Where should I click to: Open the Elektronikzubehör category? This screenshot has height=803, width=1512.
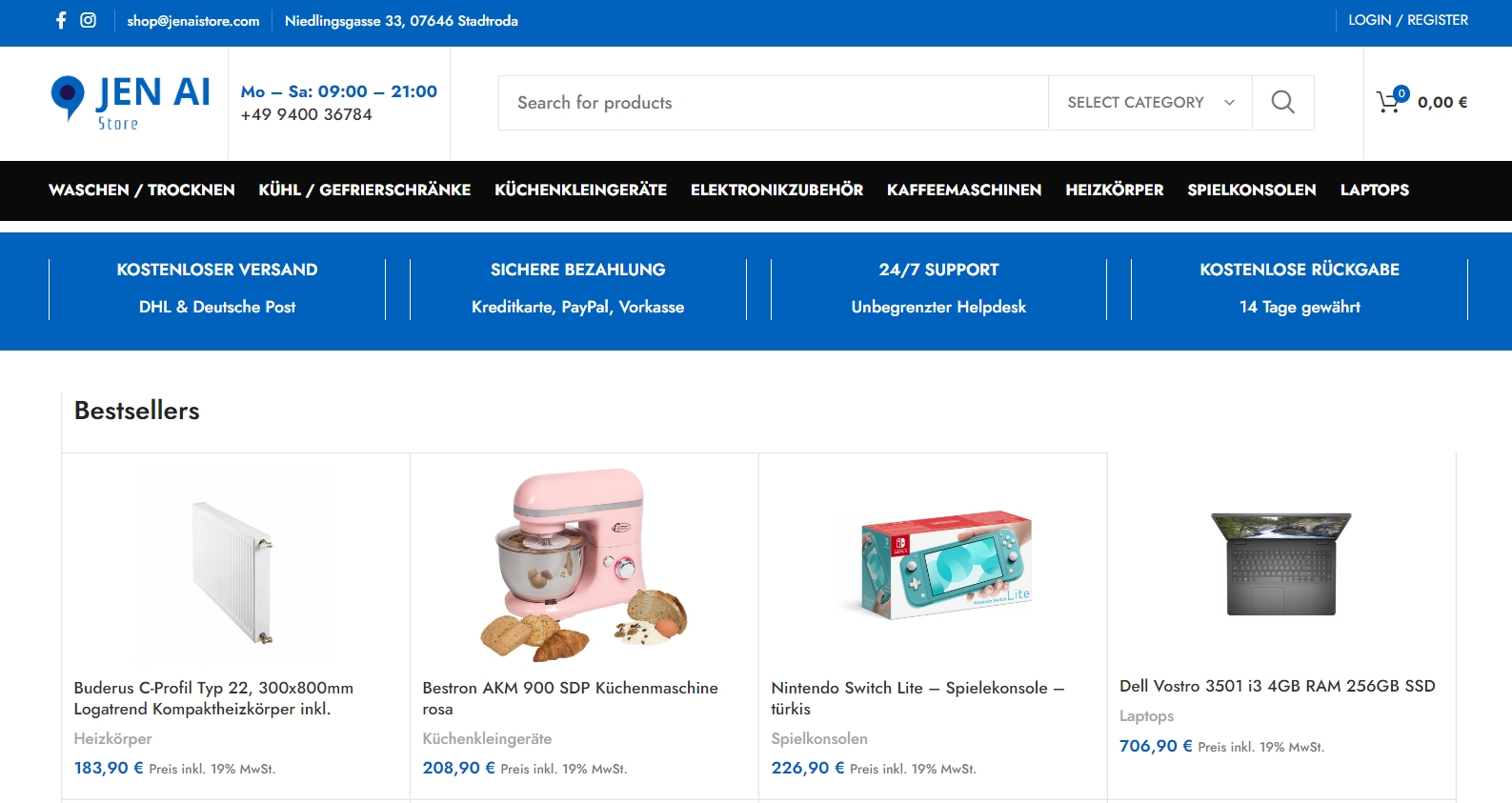point(776,190)
